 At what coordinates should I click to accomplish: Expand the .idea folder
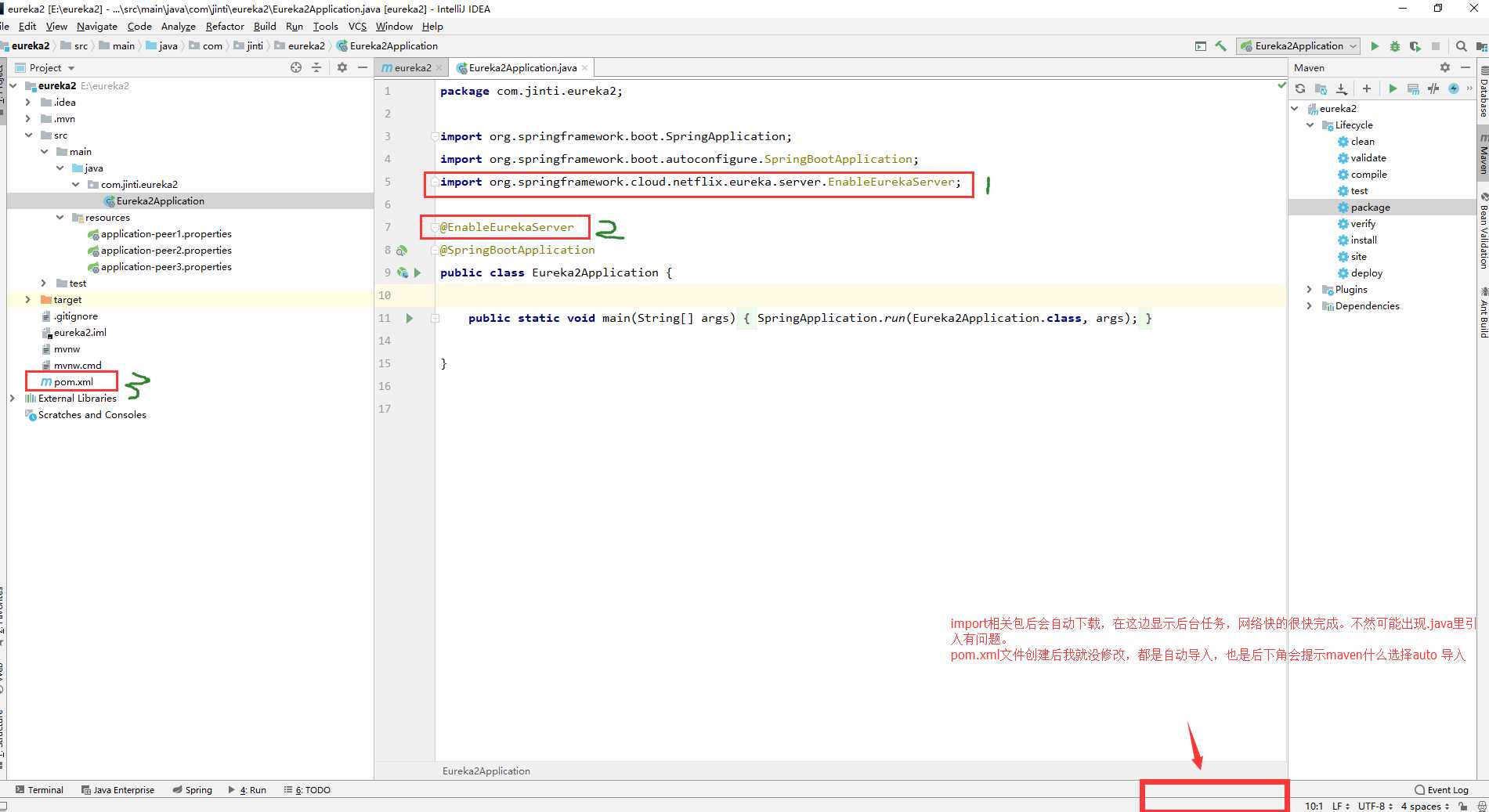pyautogui.click(x=28, y=102)
